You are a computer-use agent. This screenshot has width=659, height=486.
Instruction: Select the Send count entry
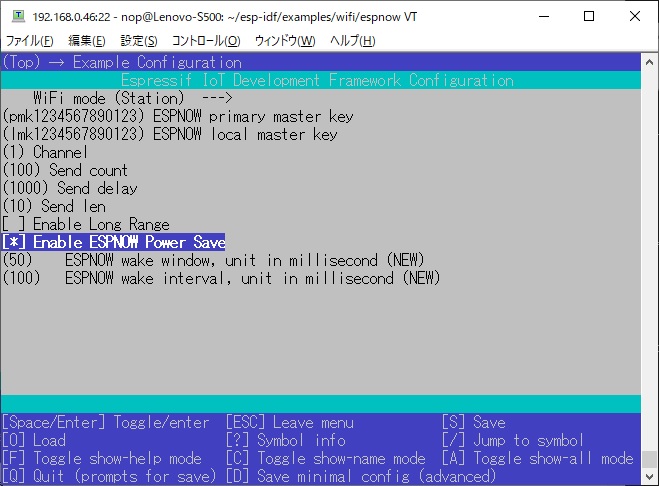[65, 171]
